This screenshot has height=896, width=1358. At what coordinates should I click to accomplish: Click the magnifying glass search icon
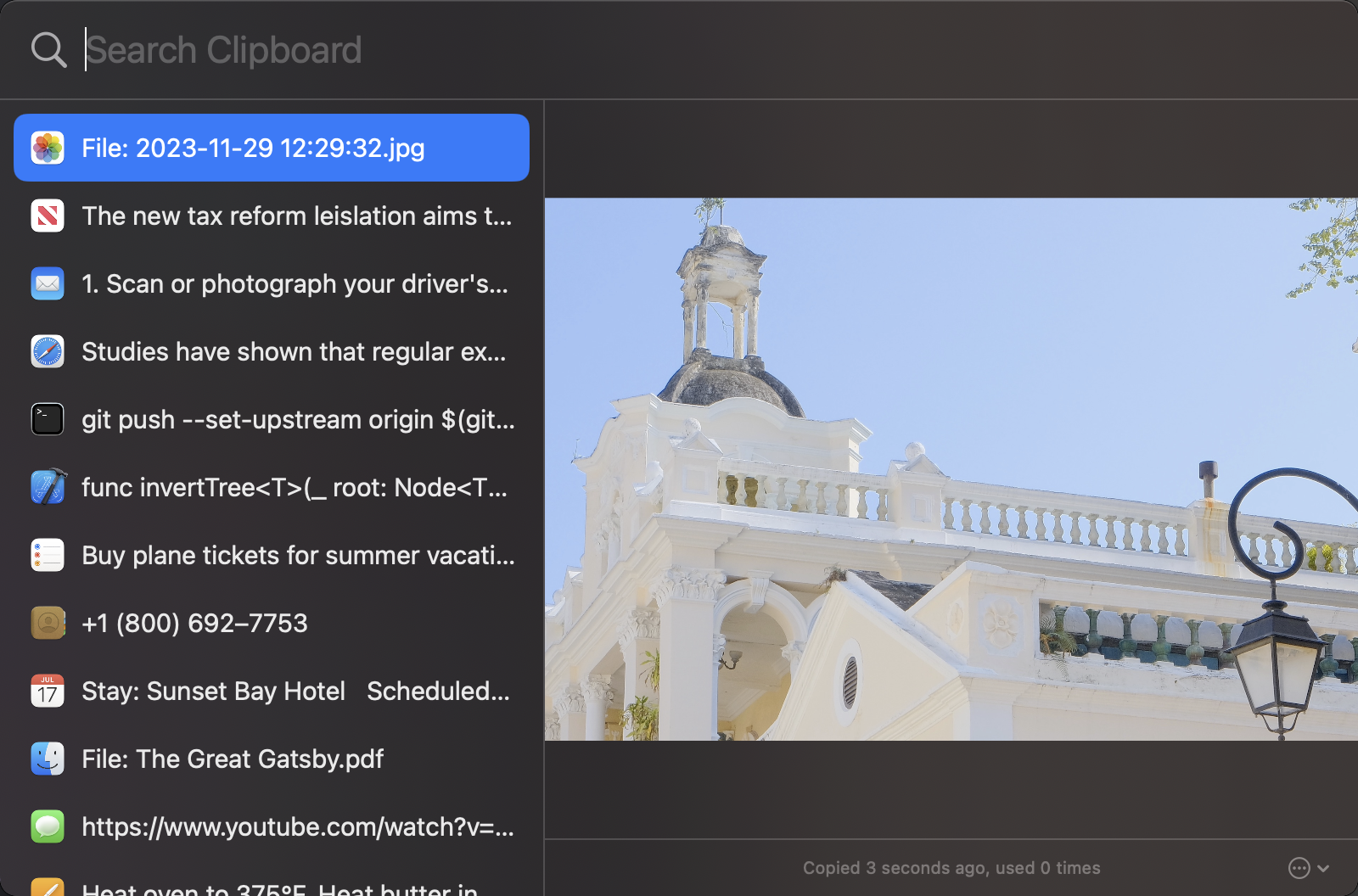tap(48, 49)
